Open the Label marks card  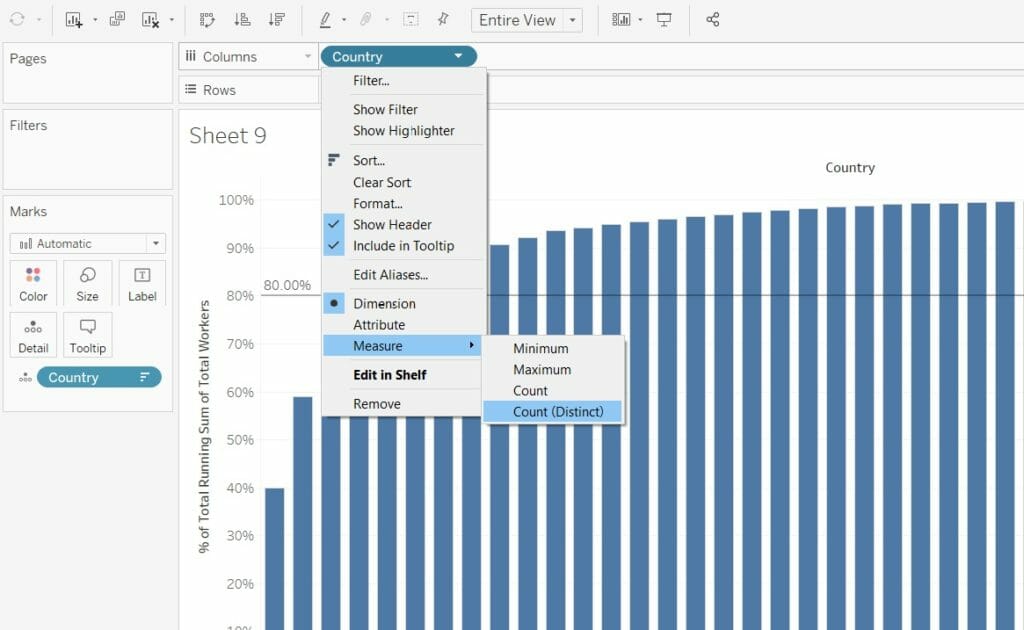(142, 283)
